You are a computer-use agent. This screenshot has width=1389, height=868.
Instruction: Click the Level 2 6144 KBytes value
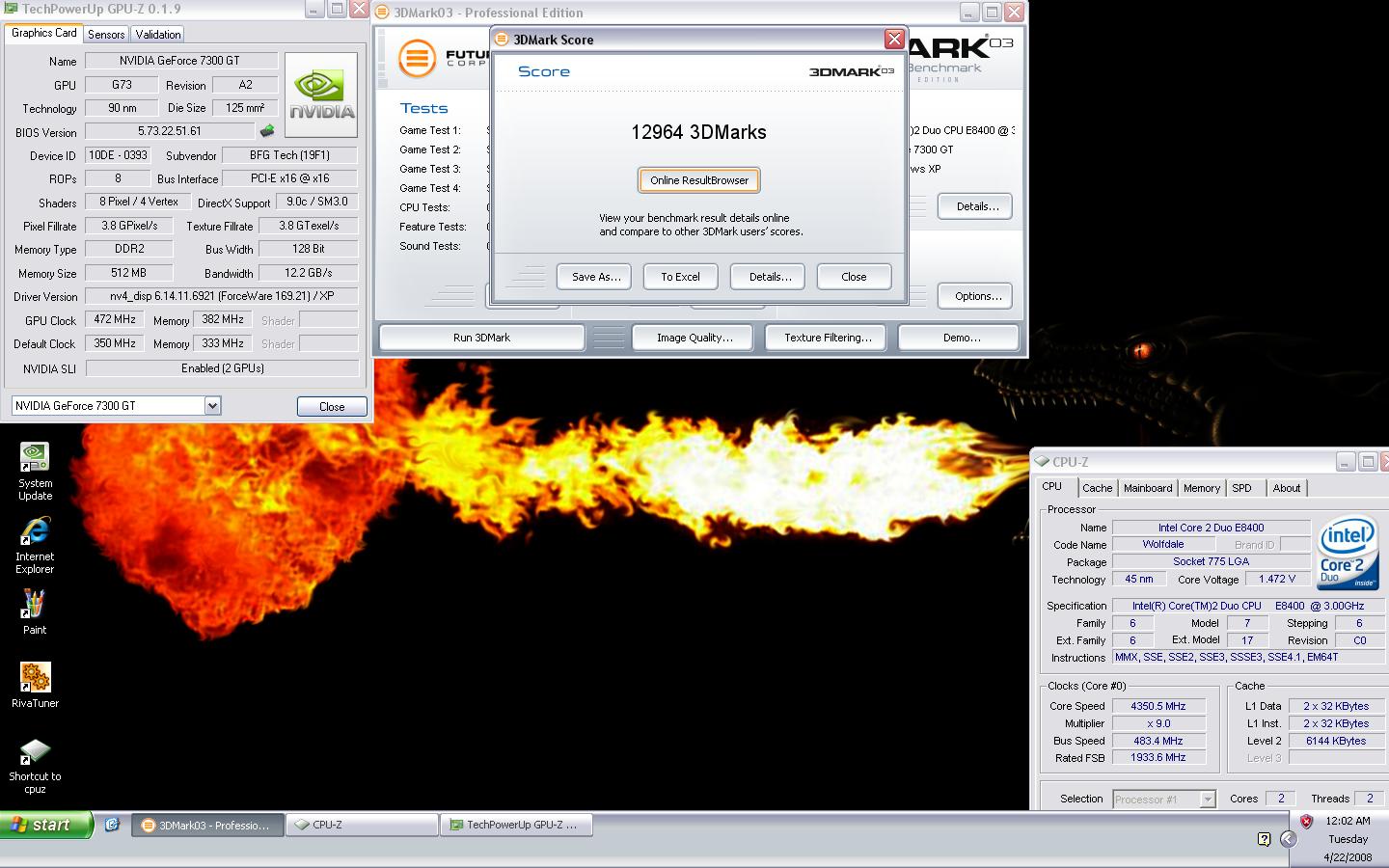pyautogui.click(x=1335, y=741)
